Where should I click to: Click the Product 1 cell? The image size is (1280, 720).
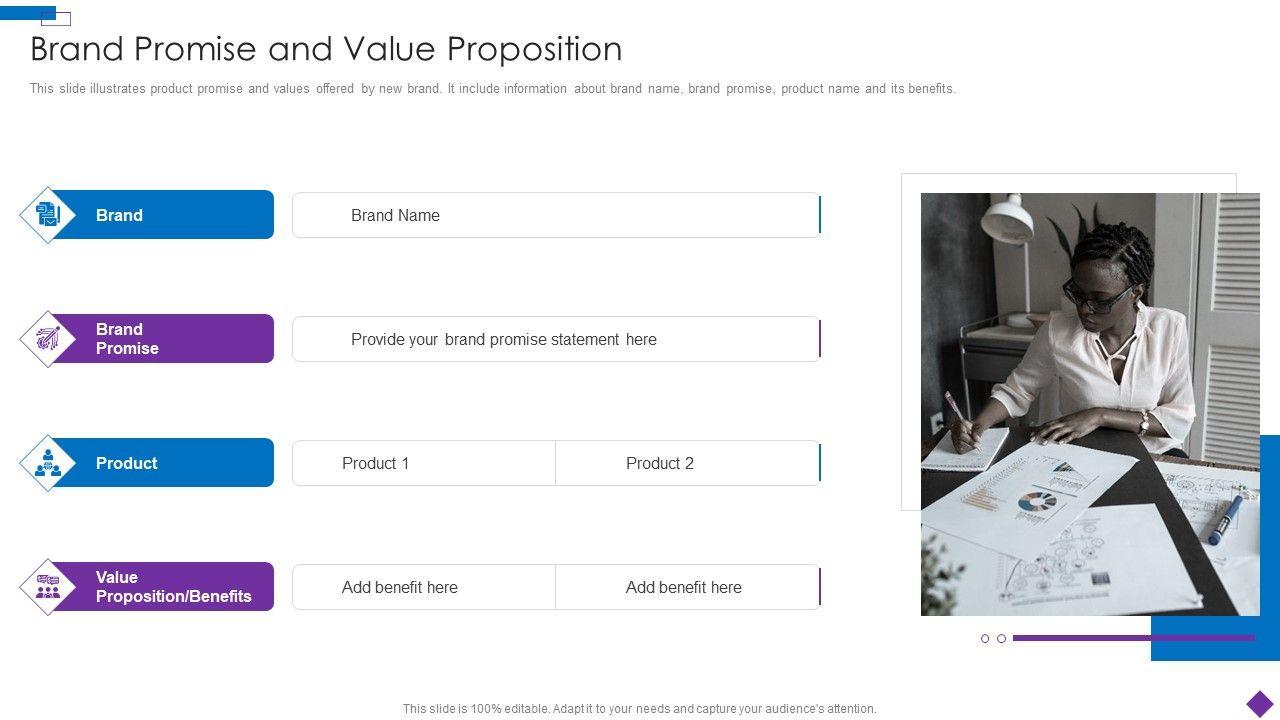[424, 463]
